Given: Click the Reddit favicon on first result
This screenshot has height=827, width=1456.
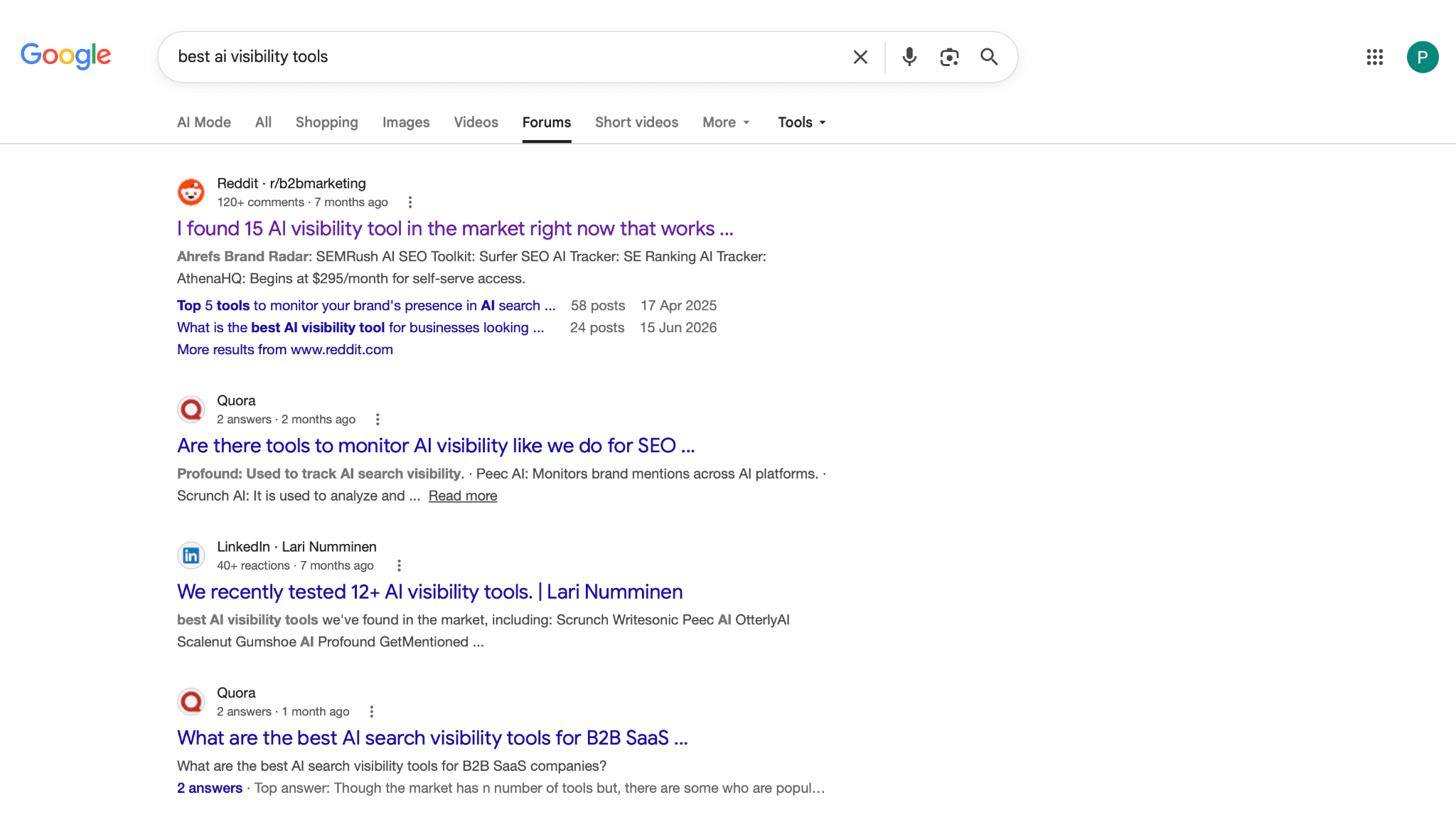Looking at the screenshot, I should click(x=191, y=192).
